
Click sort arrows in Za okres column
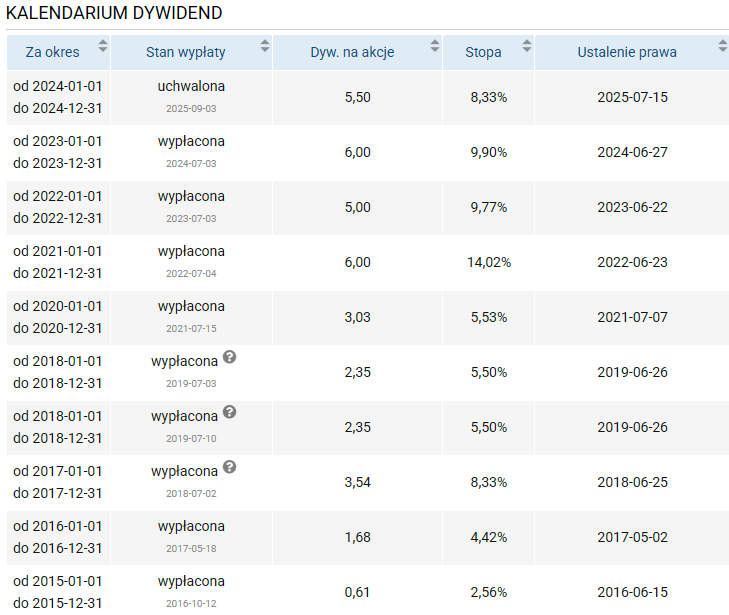coord(102,46)
